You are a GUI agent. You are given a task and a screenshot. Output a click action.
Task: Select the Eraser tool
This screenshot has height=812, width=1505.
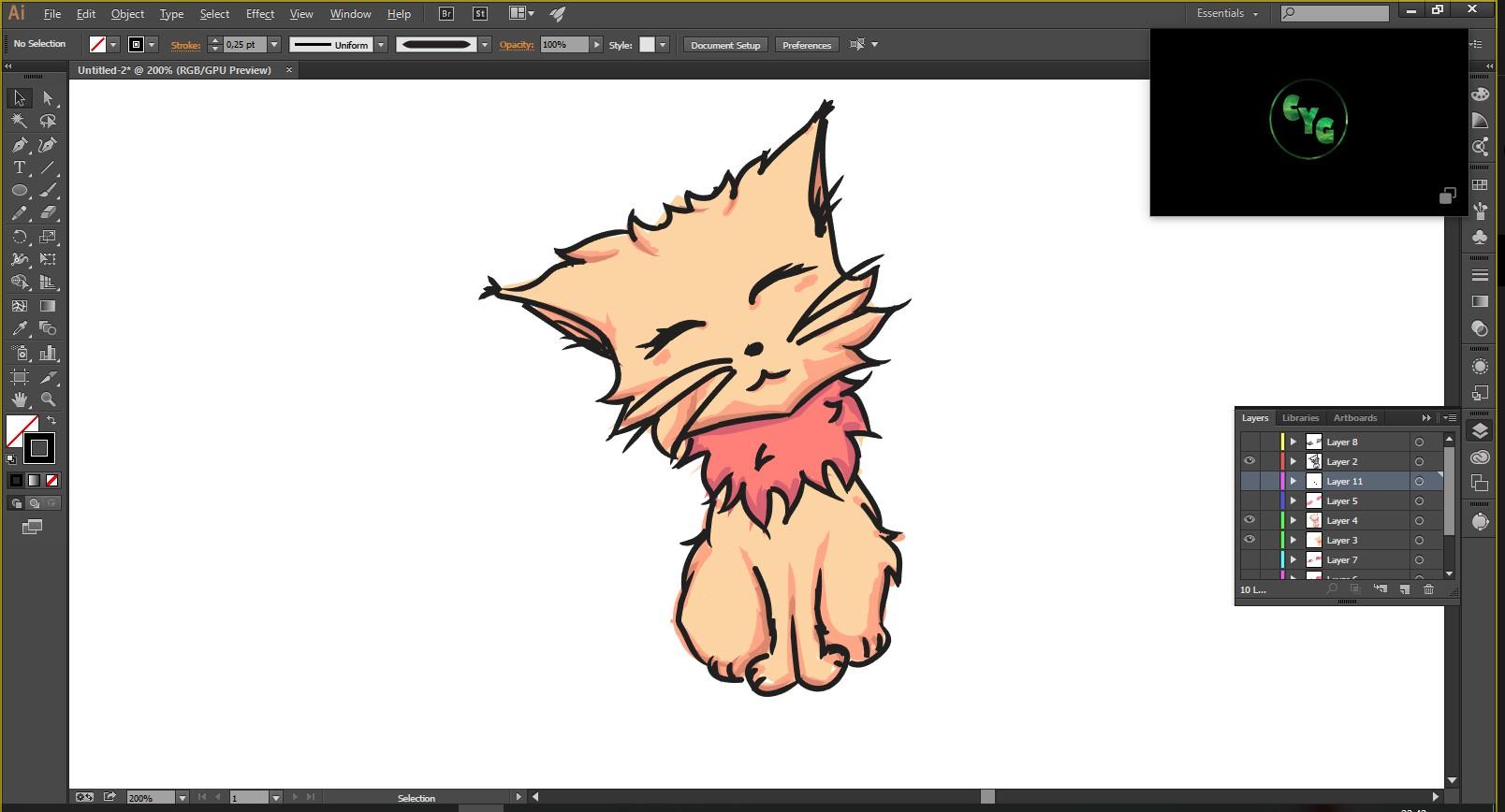coord(49,213)
